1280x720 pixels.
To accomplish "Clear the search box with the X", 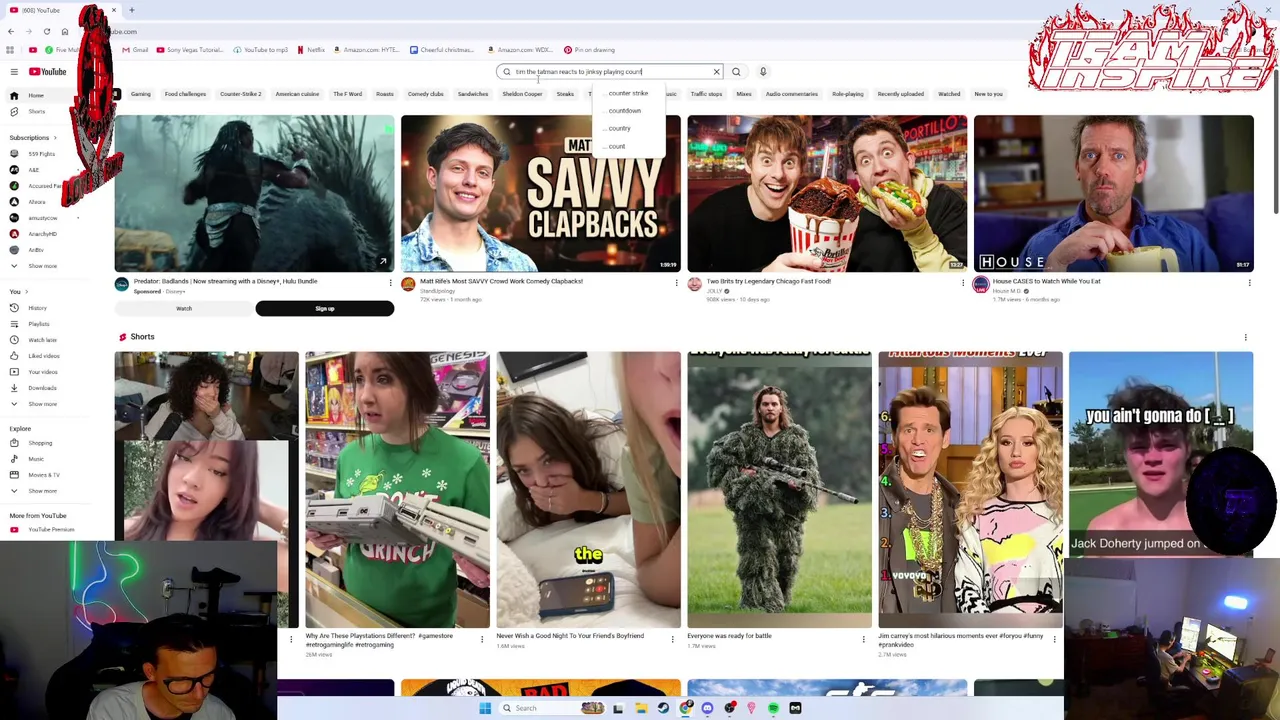I will tap(716, 72).
